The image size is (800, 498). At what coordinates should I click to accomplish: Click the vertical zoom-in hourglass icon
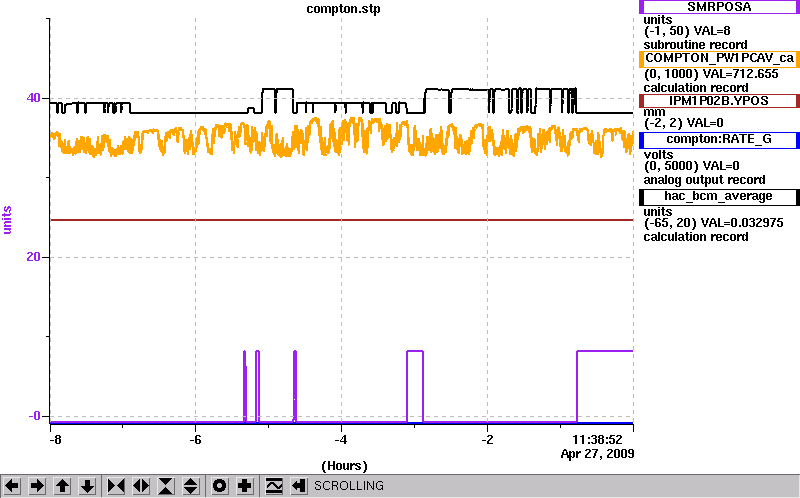coord(166,486)
